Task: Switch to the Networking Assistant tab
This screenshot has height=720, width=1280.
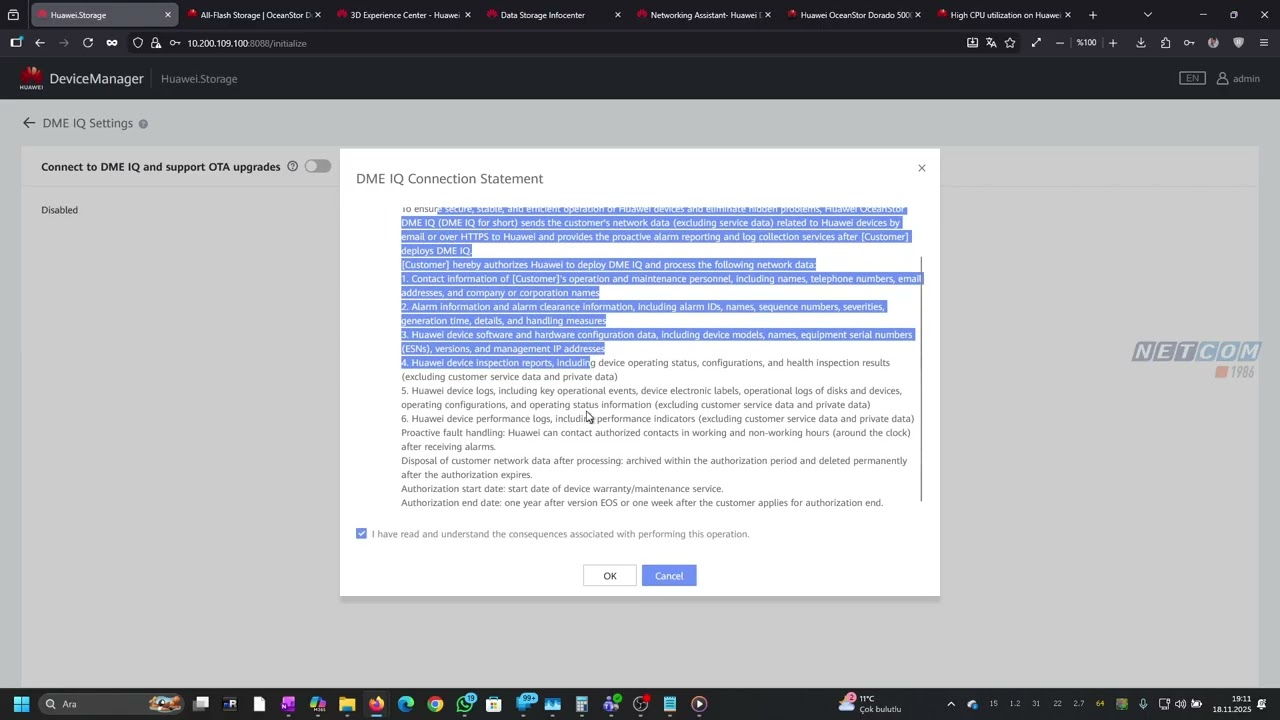Action: click(703, 15)
